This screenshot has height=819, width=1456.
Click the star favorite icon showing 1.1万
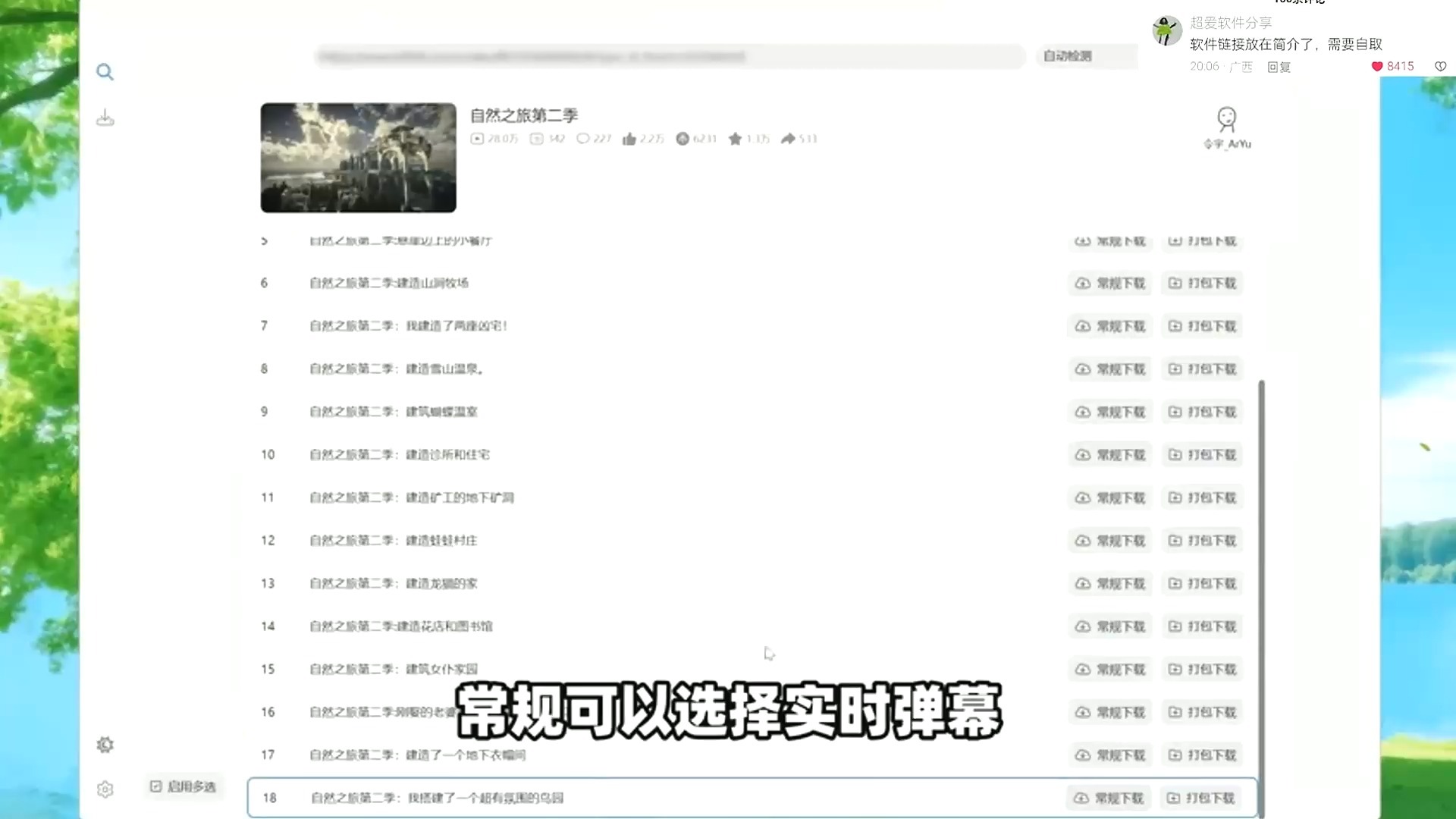735,139
